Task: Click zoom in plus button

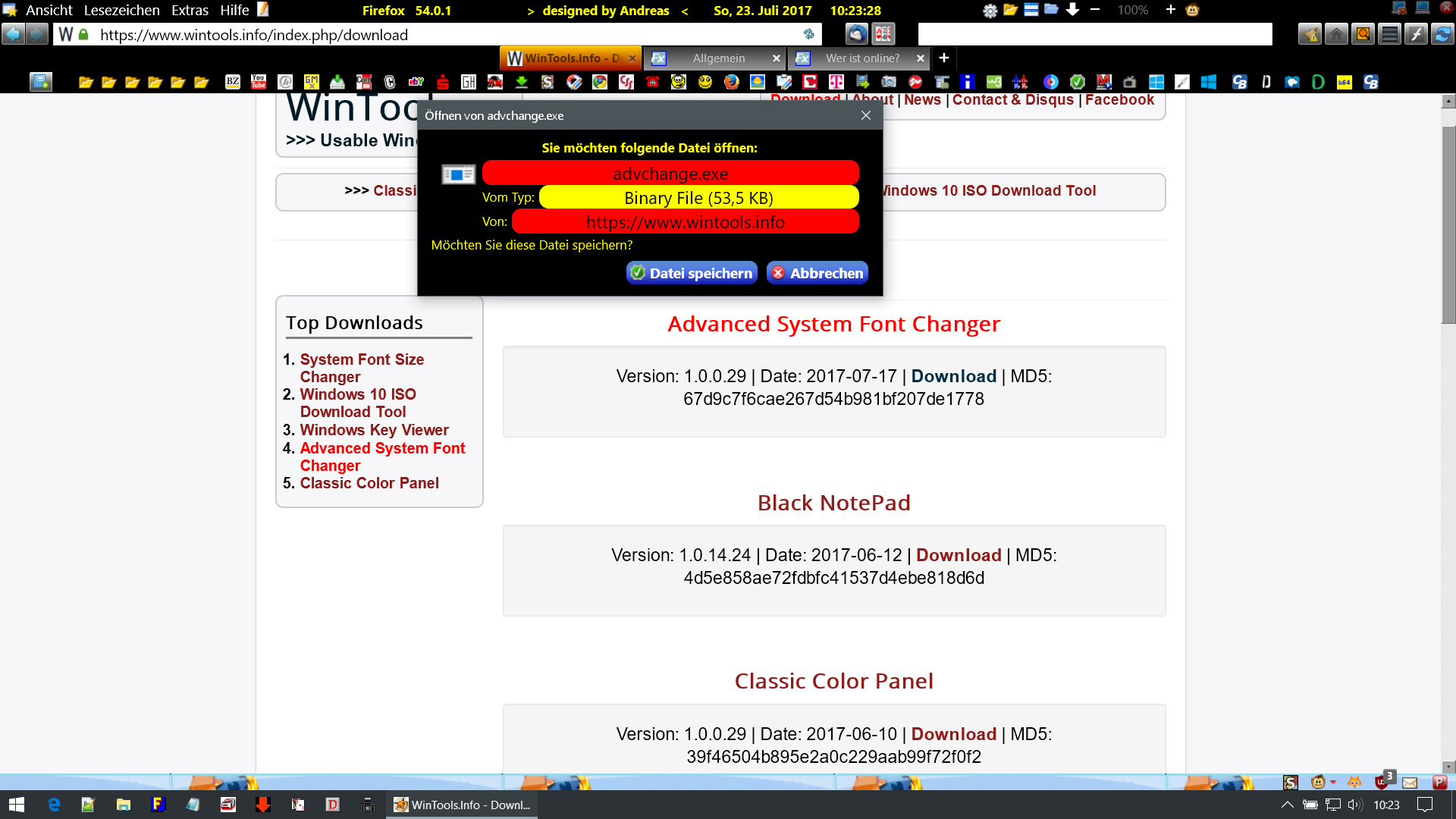Action: pos(1170,10)
